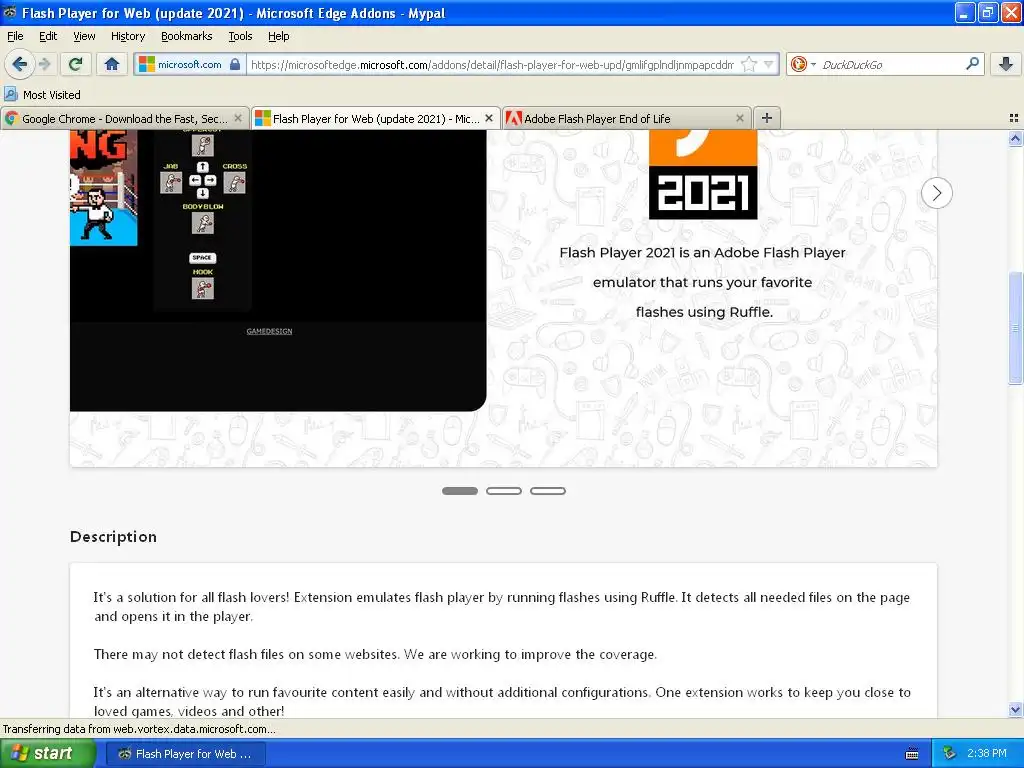The height and width of the screenshot is (768, 1024).
Task: Click the Most Visited bookmarks icon
Action: point(10,94)
